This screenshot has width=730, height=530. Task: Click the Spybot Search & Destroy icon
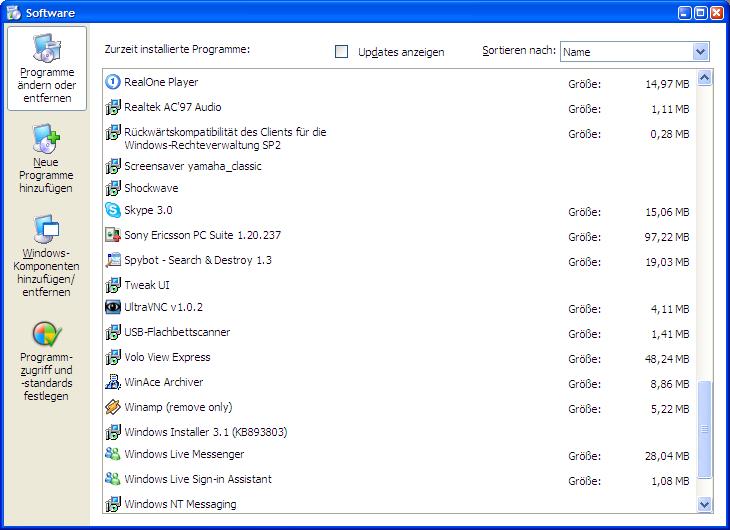tap(113, 260)
